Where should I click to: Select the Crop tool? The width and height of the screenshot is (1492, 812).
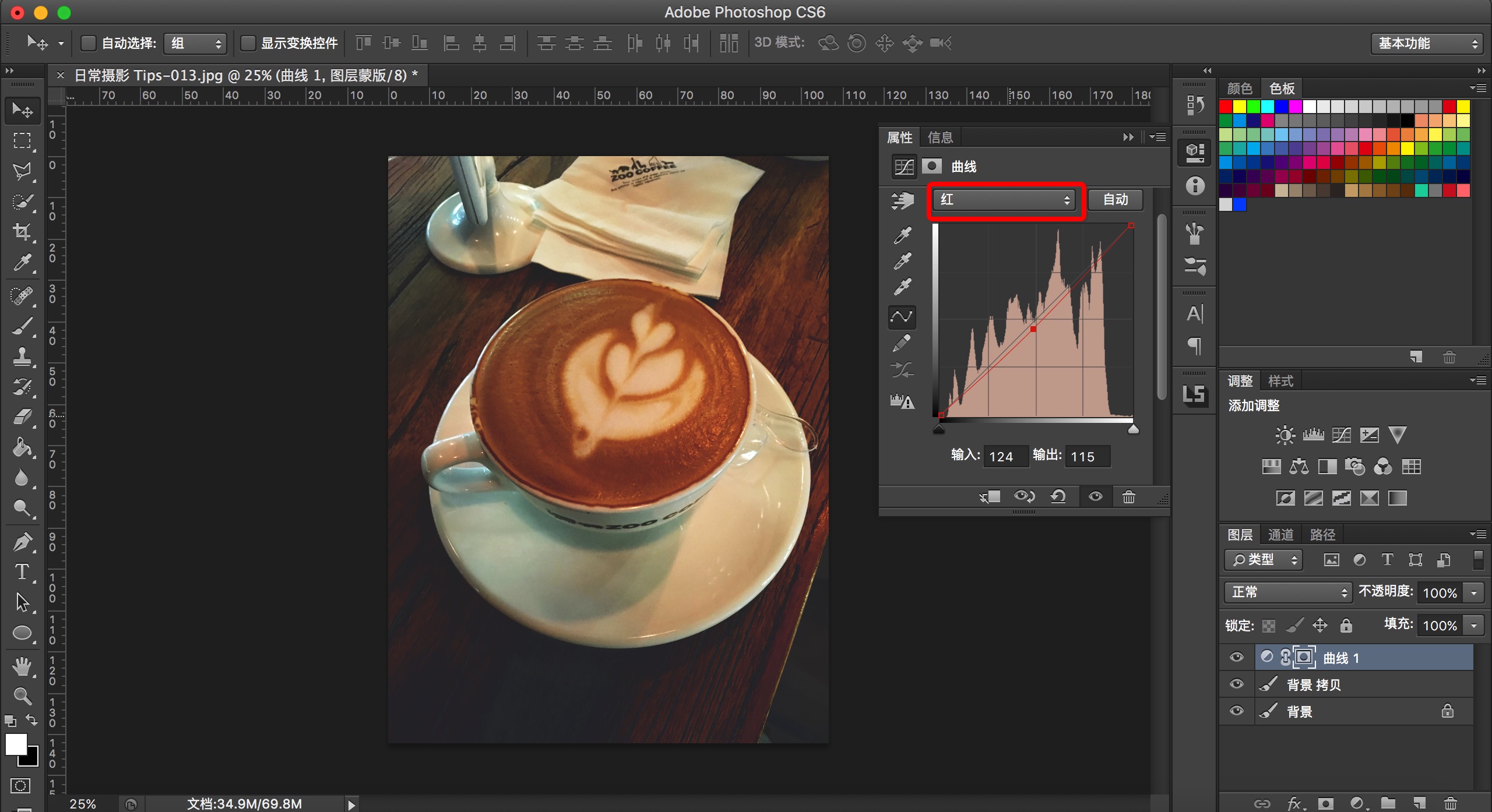[22, 232]
